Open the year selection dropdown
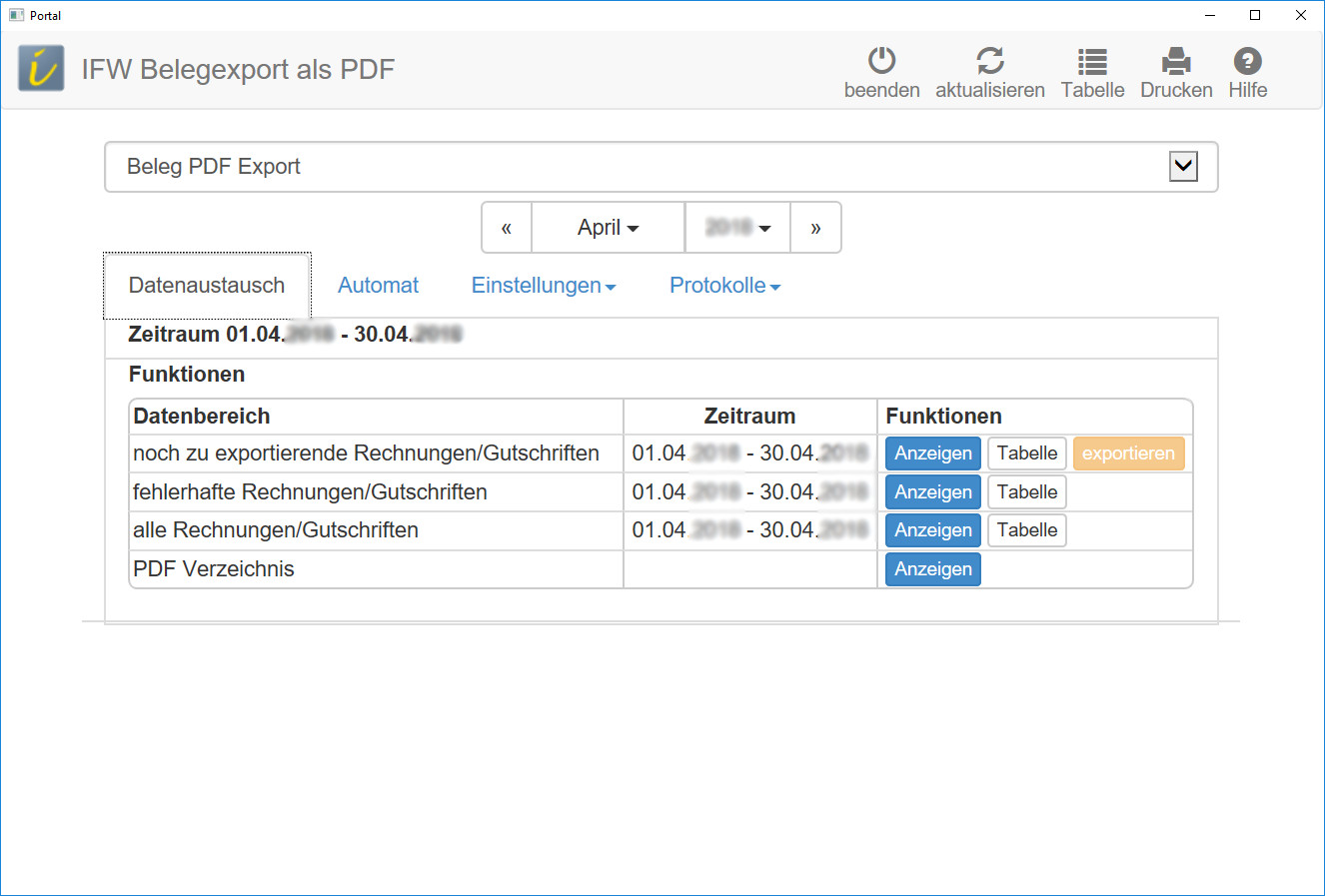The image size is (1325, 896). pyautogui.click(x=737, y=228)
